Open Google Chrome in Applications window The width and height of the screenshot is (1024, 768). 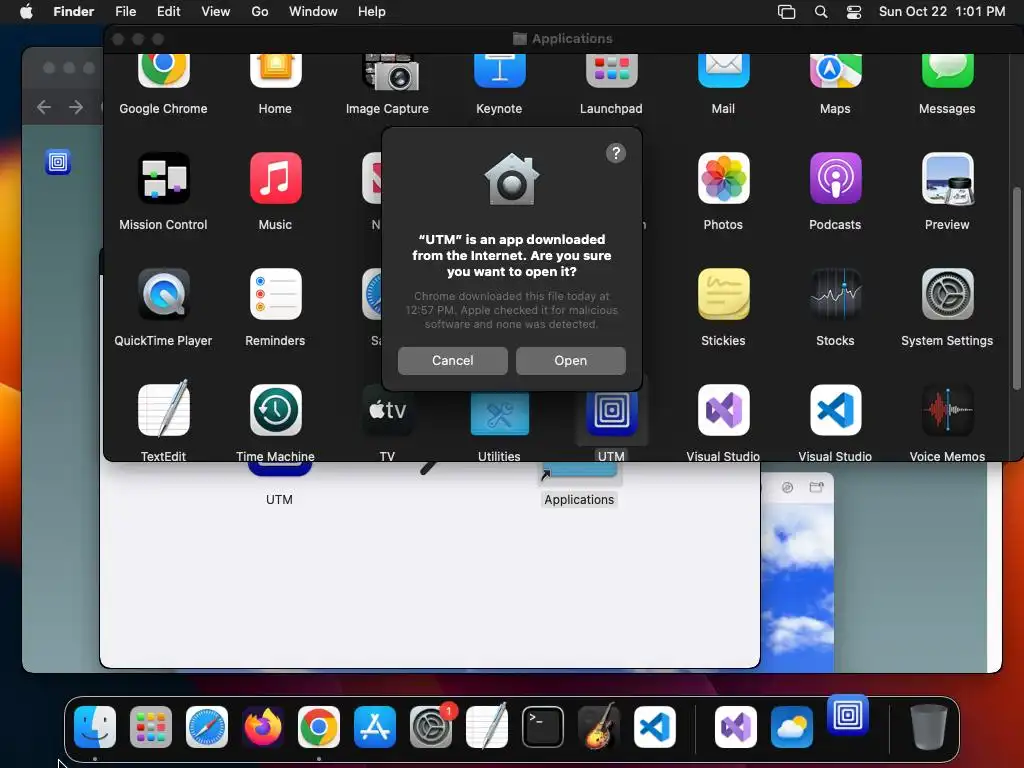coord(163,69)
